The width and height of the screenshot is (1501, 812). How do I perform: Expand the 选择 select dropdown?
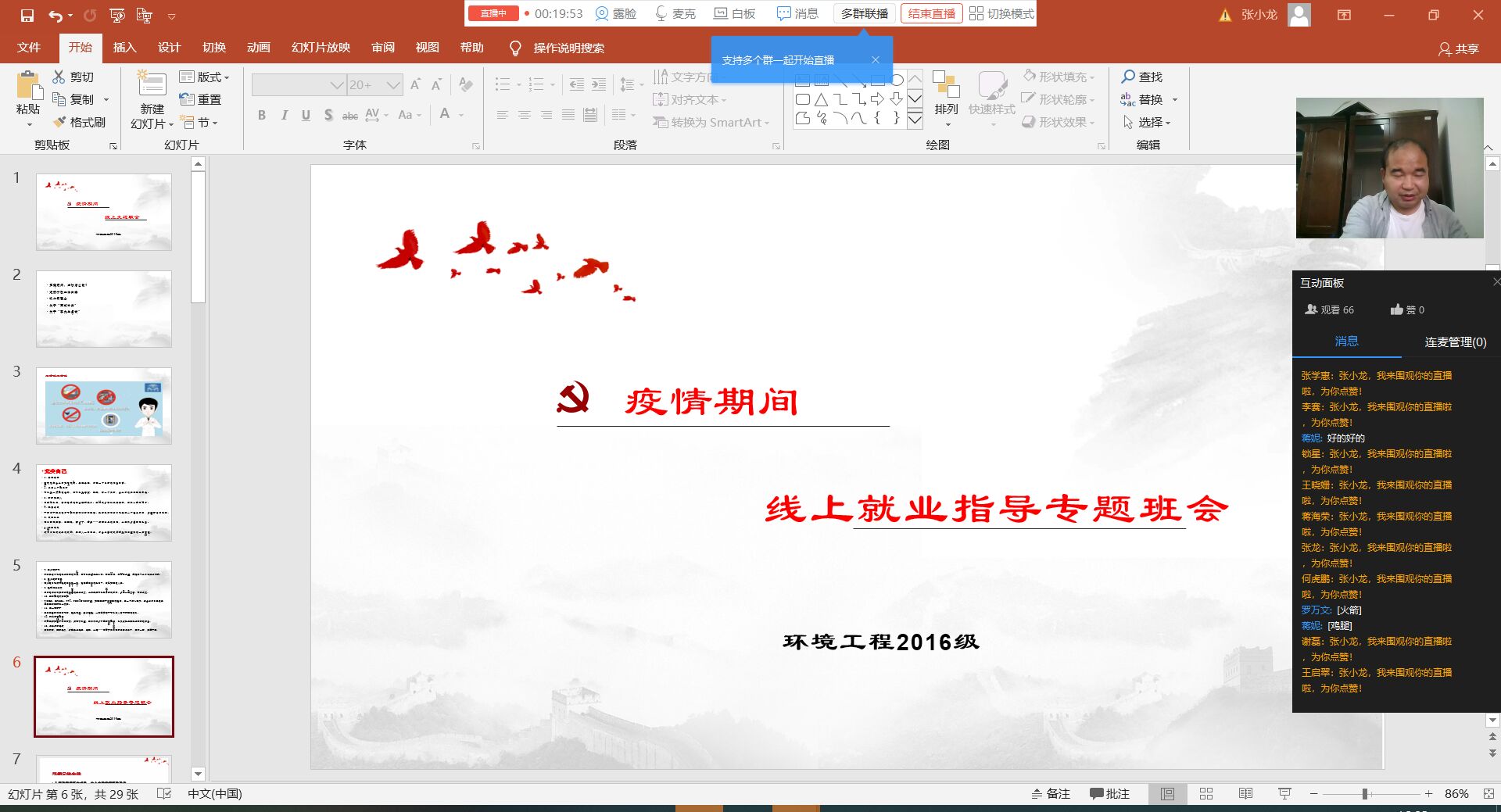coord(1147,122)
